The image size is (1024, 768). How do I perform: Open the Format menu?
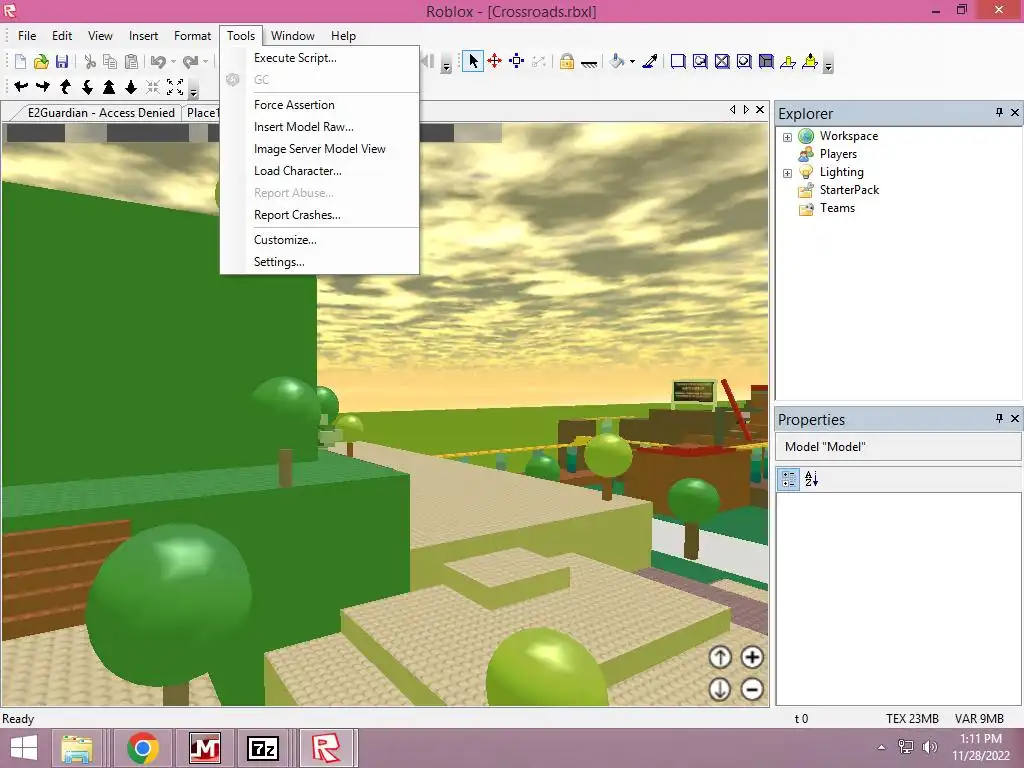click(x=192, y=36)
